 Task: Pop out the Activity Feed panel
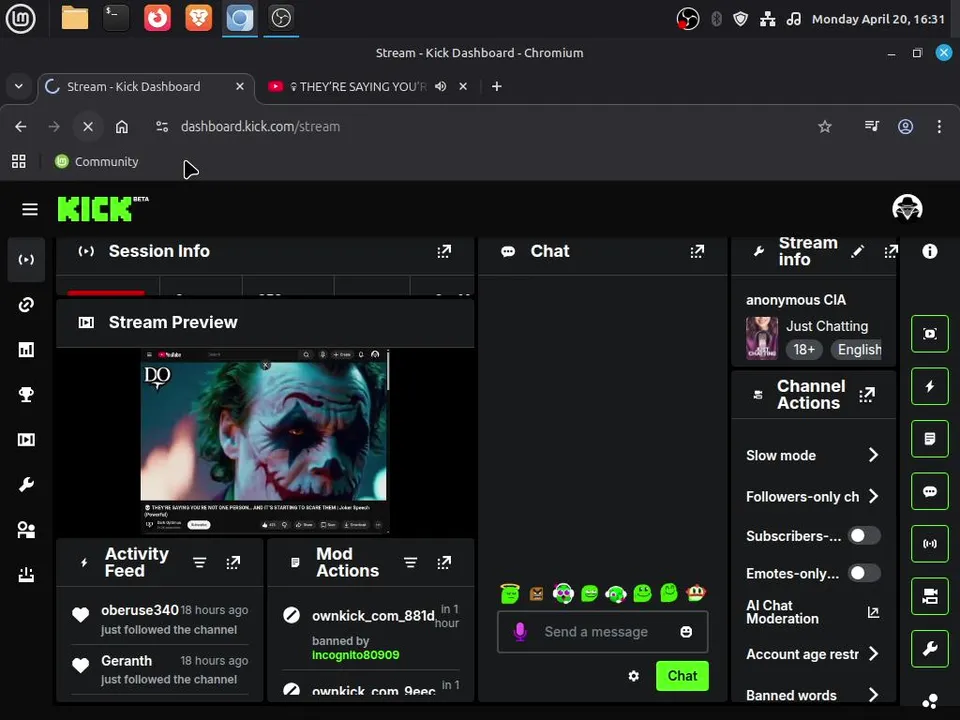point(233,563)
